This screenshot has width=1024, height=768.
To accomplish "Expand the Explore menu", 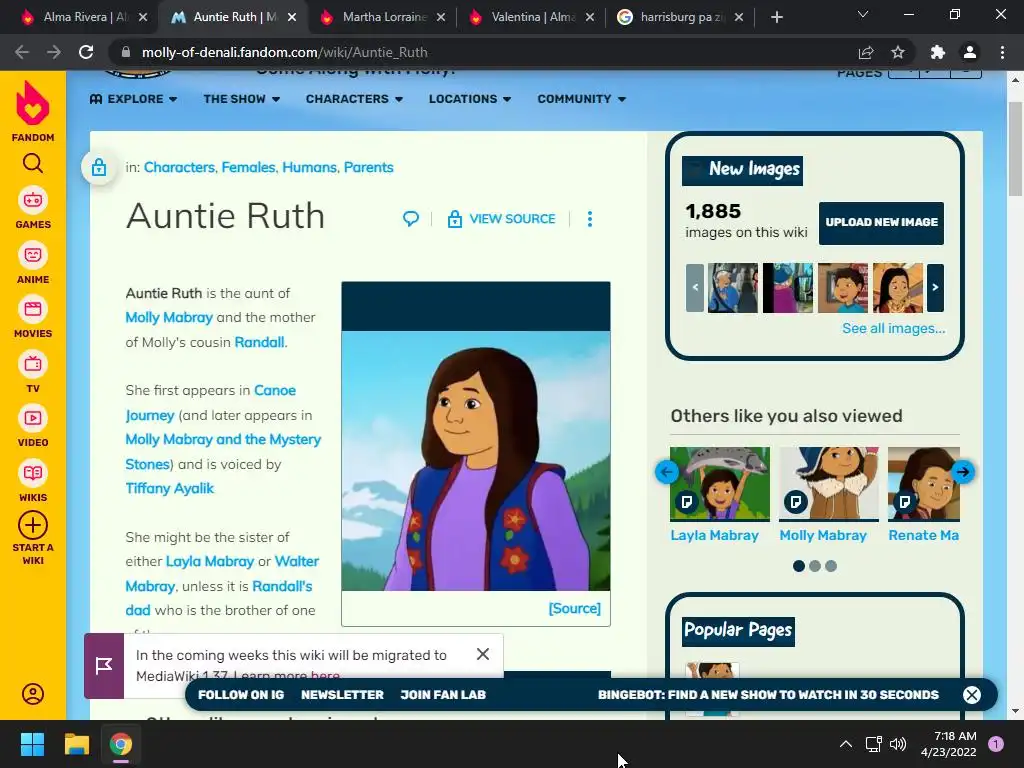I will (x=133, y=99).
